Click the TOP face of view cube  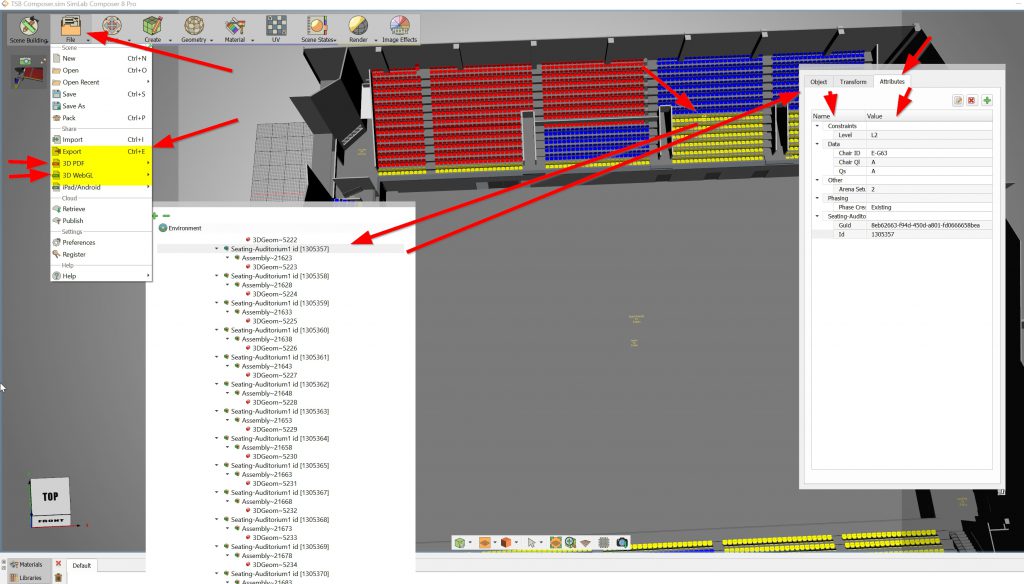(50, 497)
